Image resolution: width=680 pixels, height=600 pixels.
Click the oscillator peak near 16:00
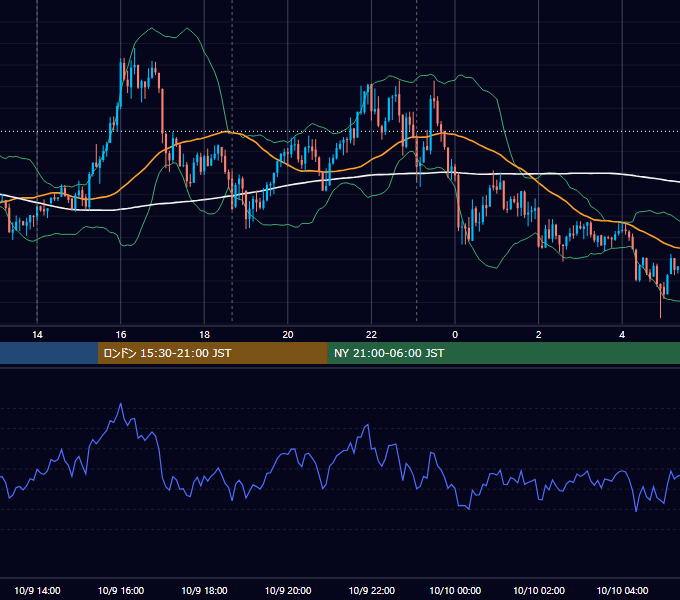(121, 404)
